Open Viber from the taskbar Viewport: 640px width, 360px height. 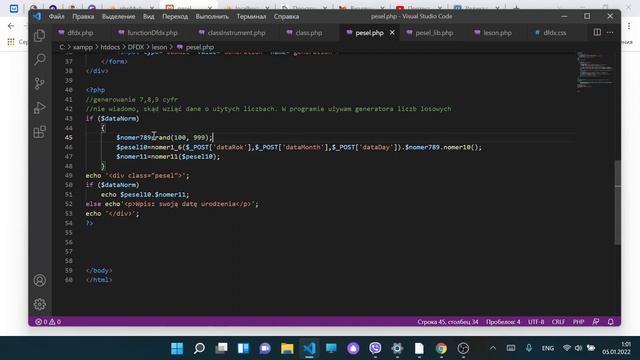[375, 348]
